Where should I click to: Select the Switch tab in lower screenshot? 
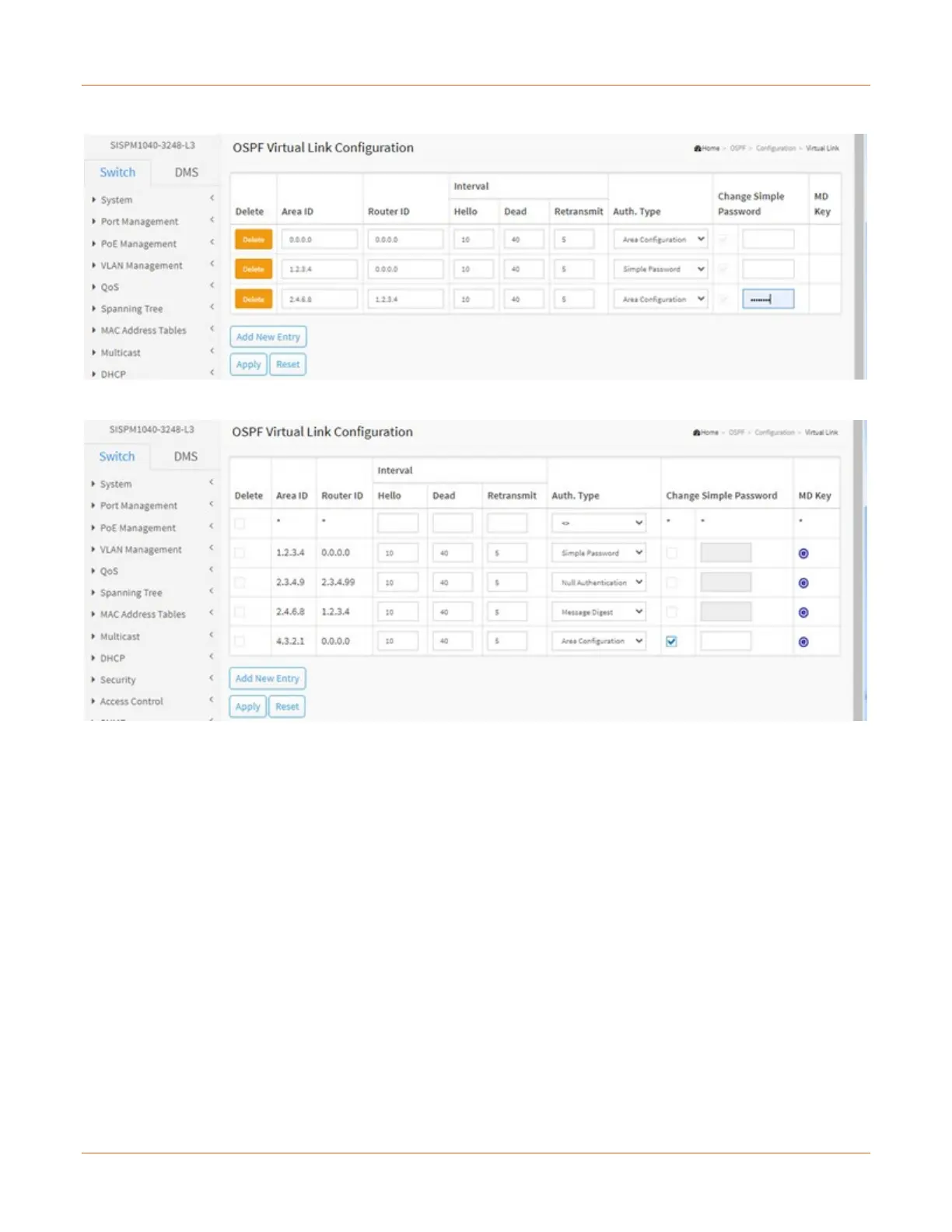pos(117,457)
